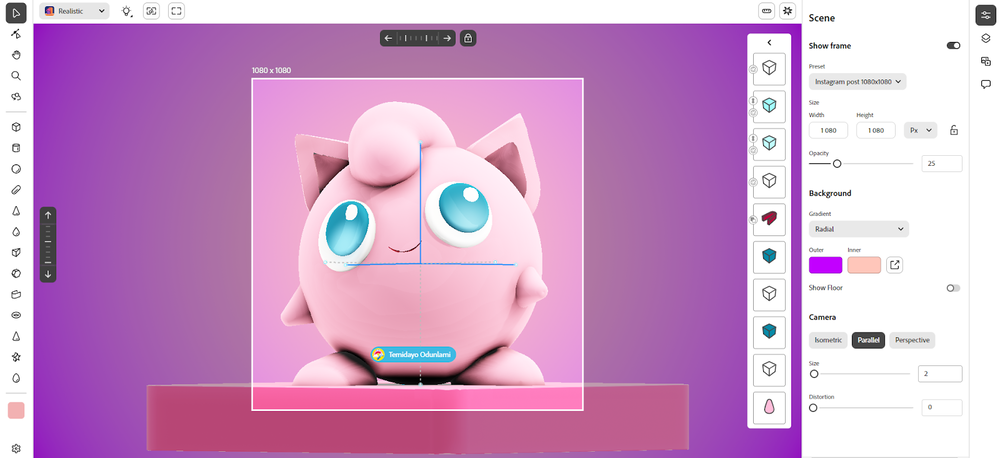Screen dimensions: 1000x458
Task: Open the Layers panel icon
Action: (x=985, y=39)
